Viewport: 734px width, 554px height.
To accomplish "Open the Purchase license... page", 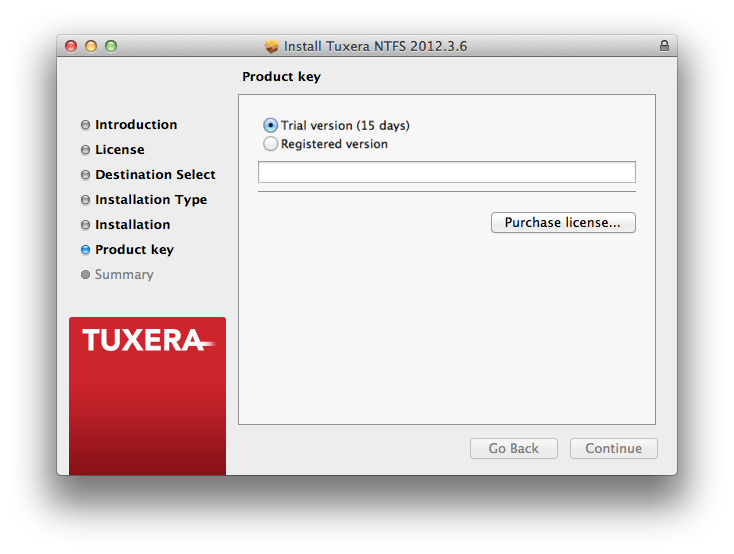I will [563, 223].
